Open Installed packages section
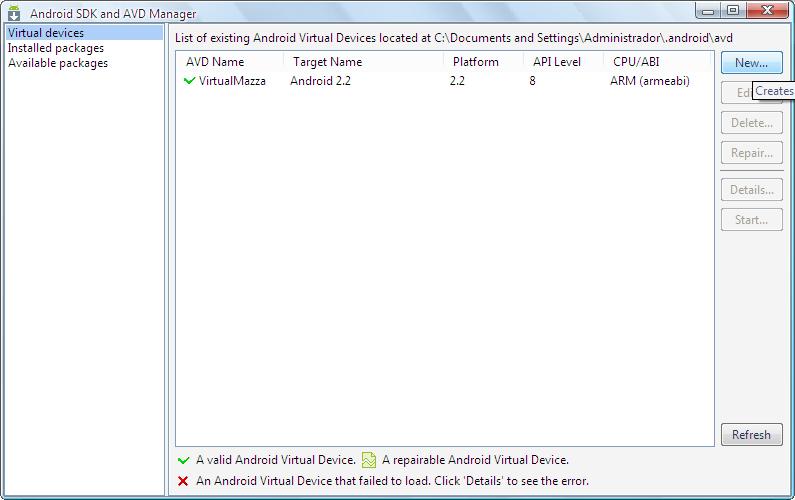Viewport: 795px width, 500px height. 56,48
